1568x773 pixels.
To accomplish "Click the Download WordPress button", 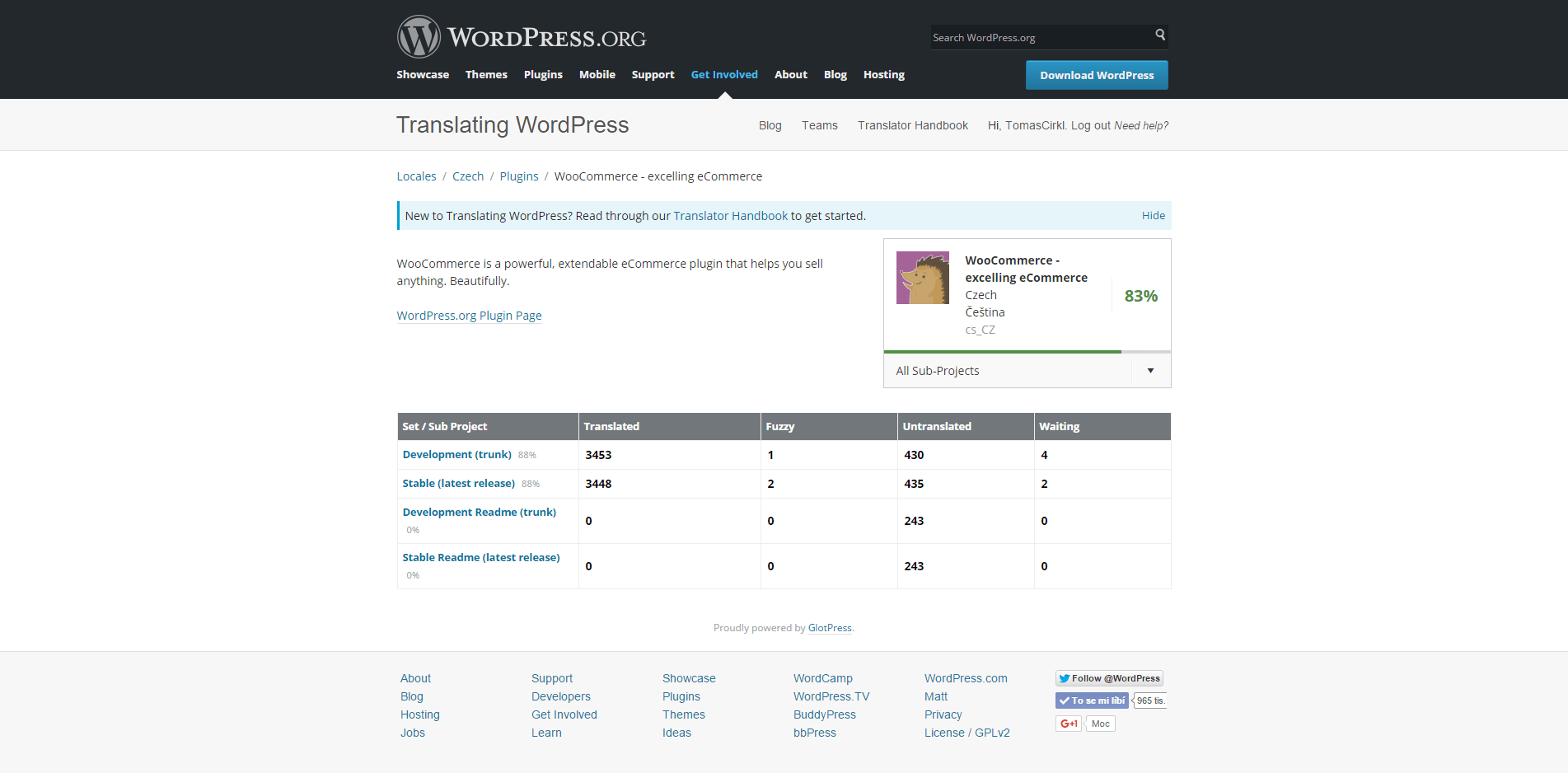I will (x=1097, y=75).
